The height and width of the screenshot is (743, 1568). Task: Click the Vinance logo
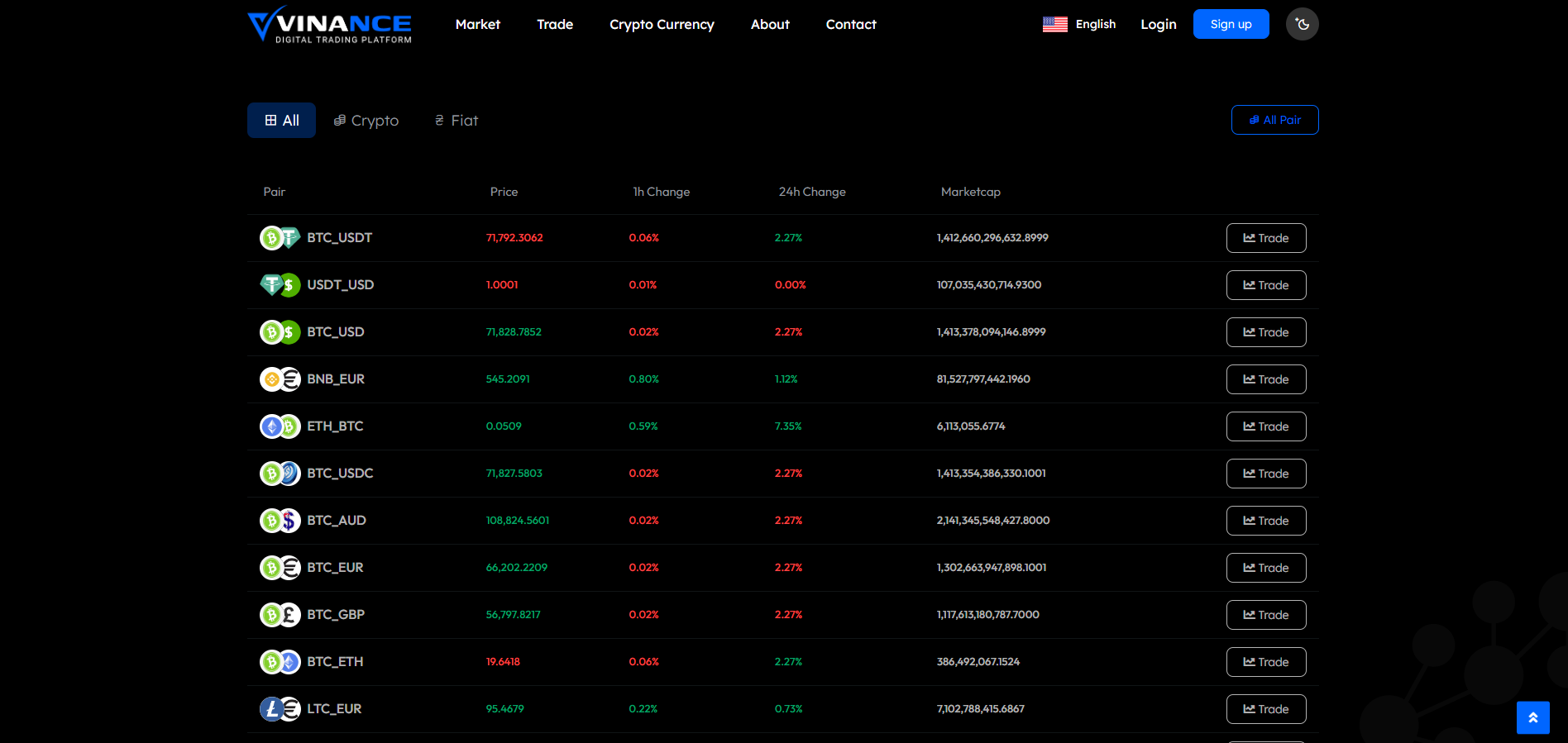tap(329, 25)
